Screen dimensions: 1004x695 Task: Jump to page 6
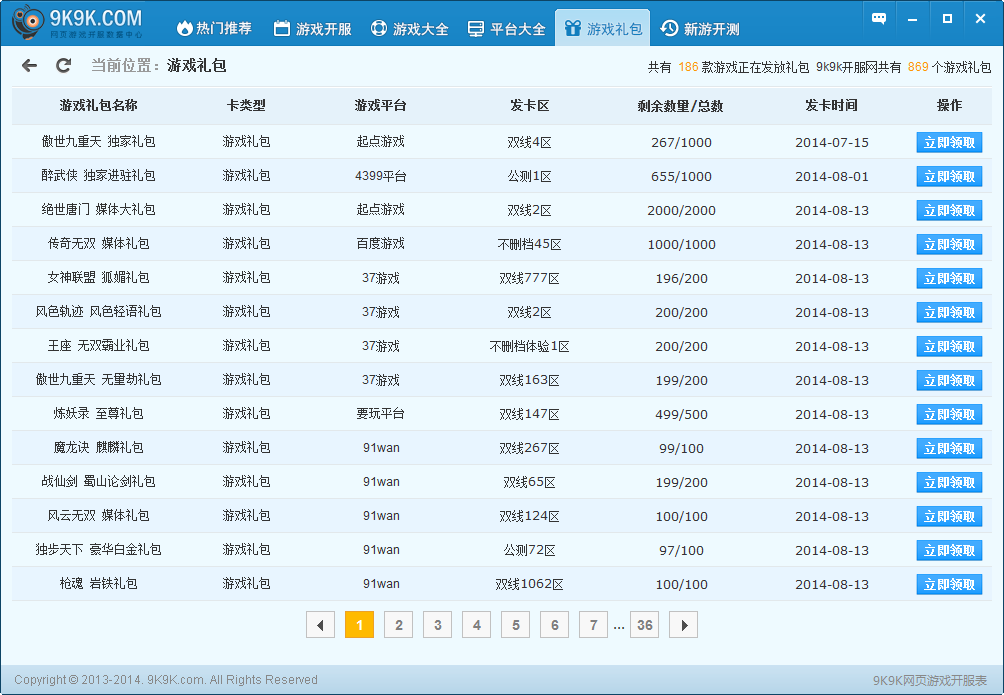tap(555, 625)
